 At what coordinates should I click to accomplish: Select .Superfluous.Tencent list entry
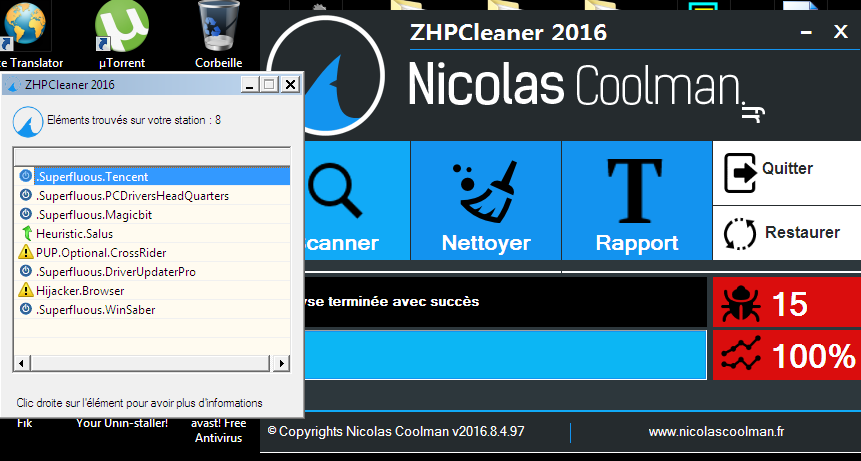pyautogui.click(x=92, y=177)
